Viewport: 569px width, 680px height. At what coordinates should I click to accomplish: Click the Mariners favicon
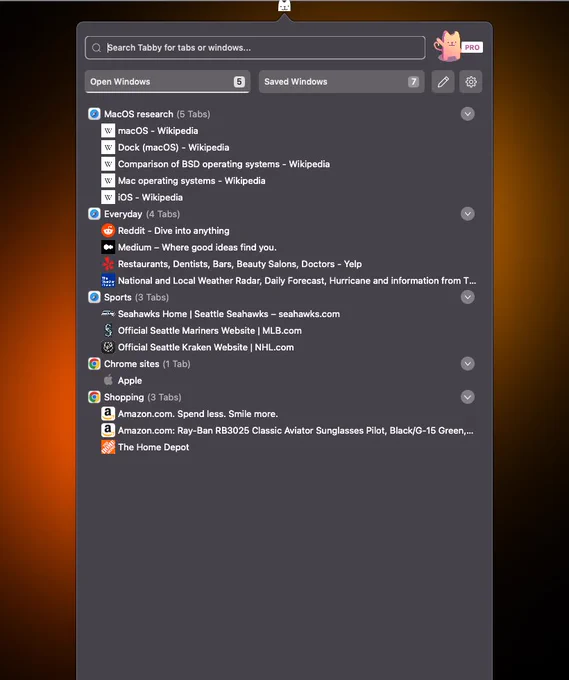point(108,330)
